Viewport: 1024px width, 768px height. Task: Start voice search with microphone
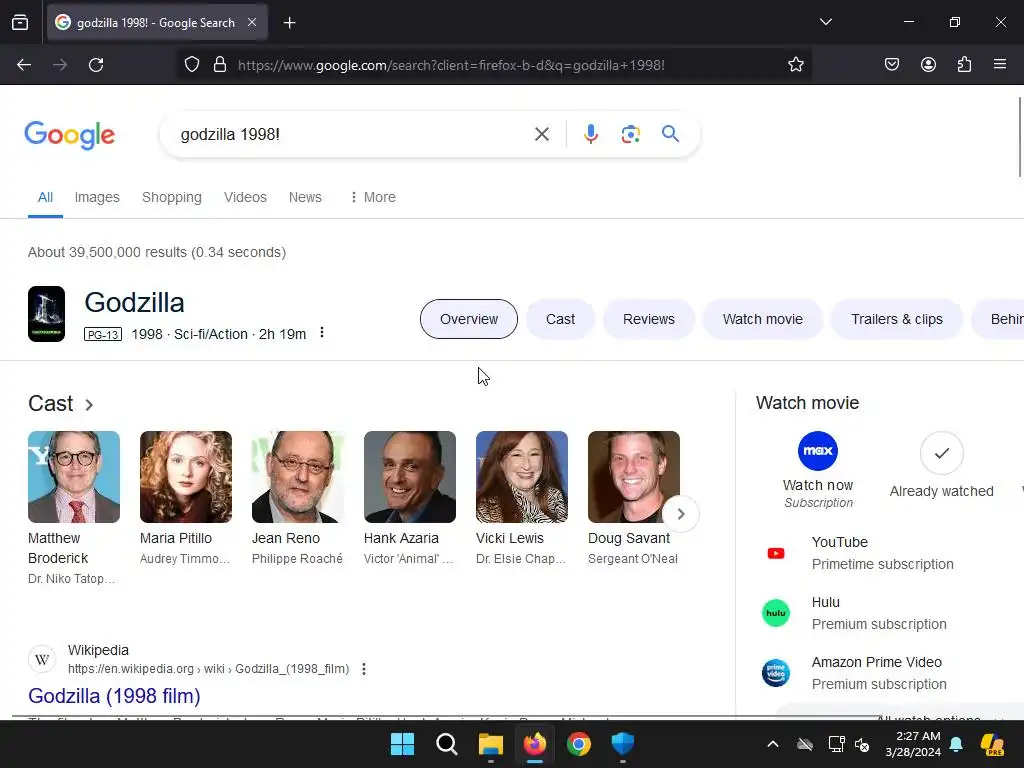(591, 134)
